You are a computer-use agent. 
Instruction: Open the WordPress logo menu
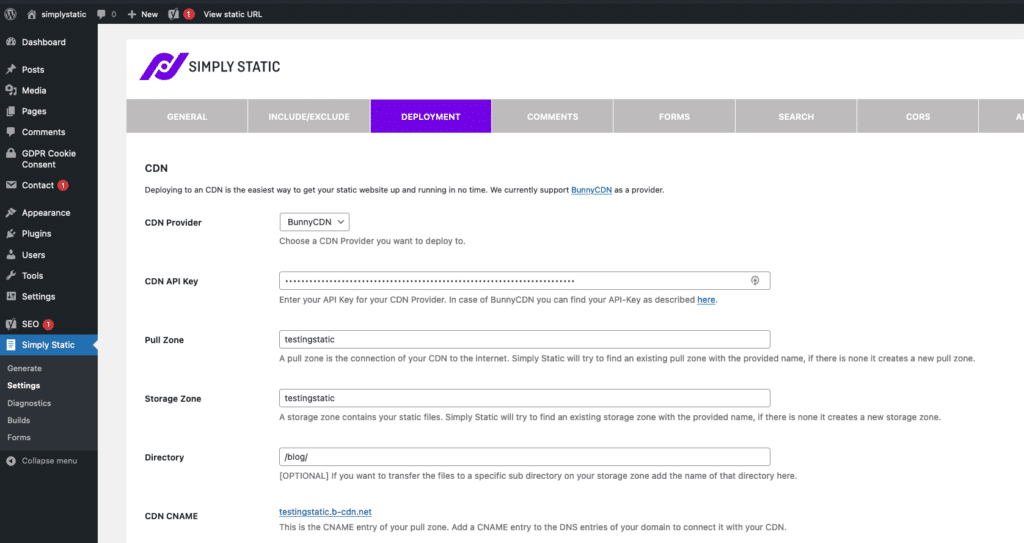(x=10, y=14)
